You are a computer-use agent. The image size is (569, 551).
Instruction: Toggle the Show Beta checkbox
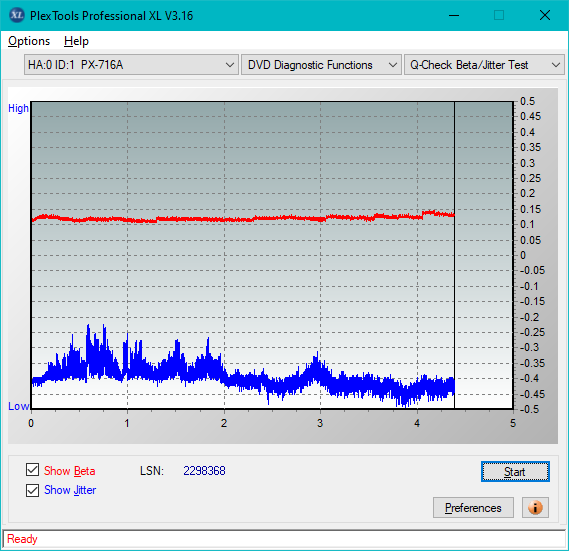32,469
